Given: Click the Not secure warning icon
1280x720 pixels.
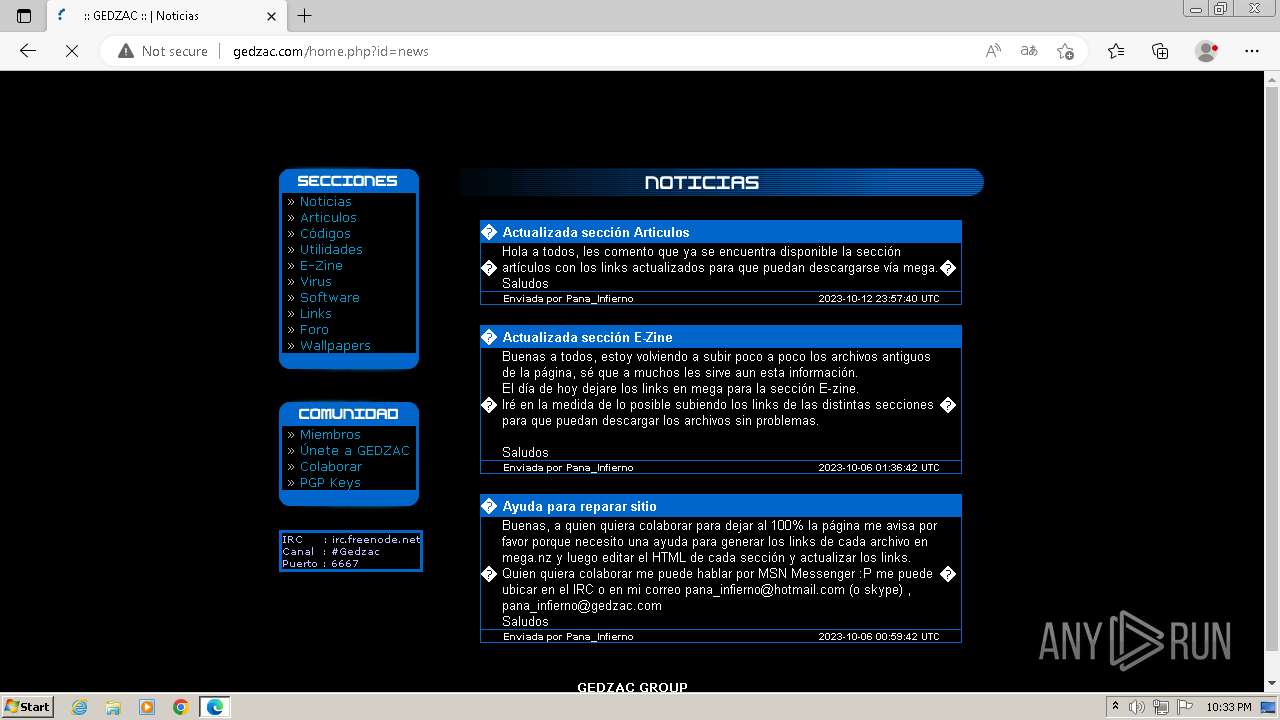Looking at the screenshot, I should pos(126,51).
